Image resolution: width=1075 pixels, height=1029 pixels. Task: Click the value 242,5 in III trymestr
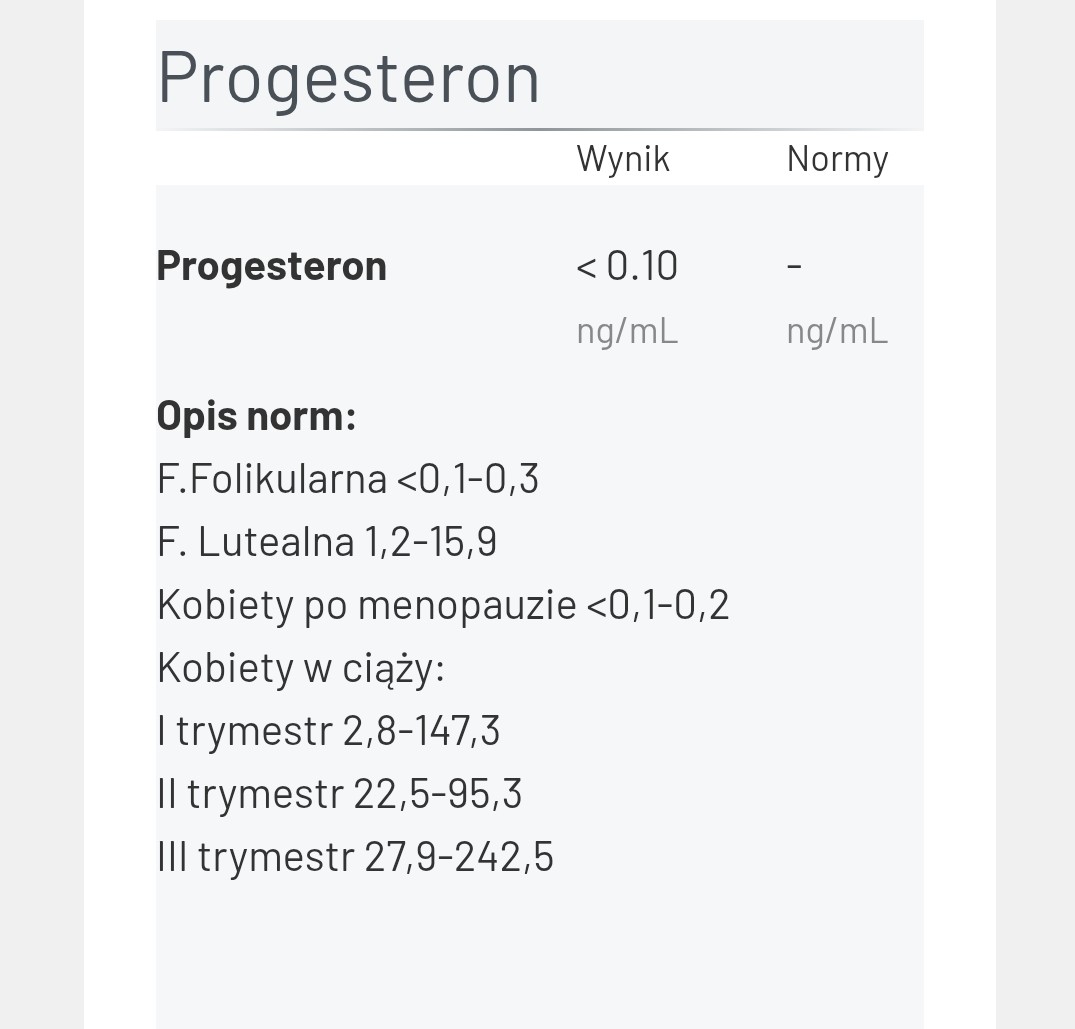click(504, 857)
